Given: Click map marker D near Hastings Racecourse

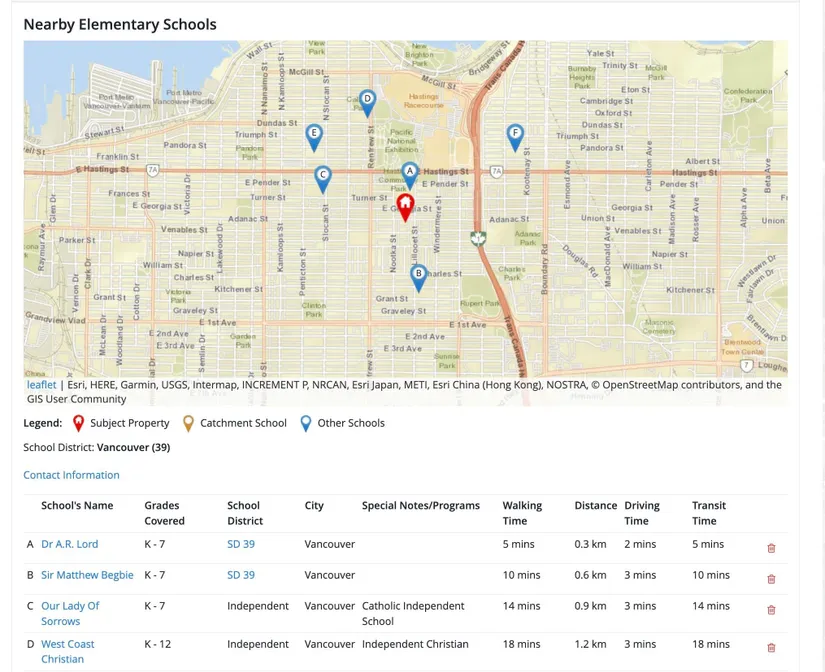Looking at the screenshot, I should [367, 101].
